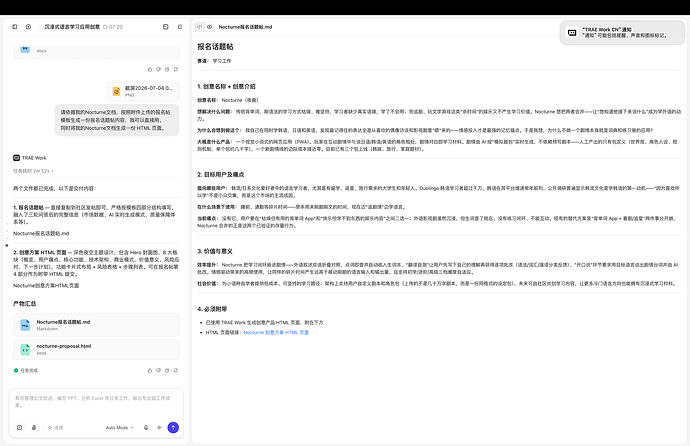The height and width of the screenshot is (446, 690).
Task: Thumbs up the reply beside 任务完成
Action: click(x=150, y=370)
